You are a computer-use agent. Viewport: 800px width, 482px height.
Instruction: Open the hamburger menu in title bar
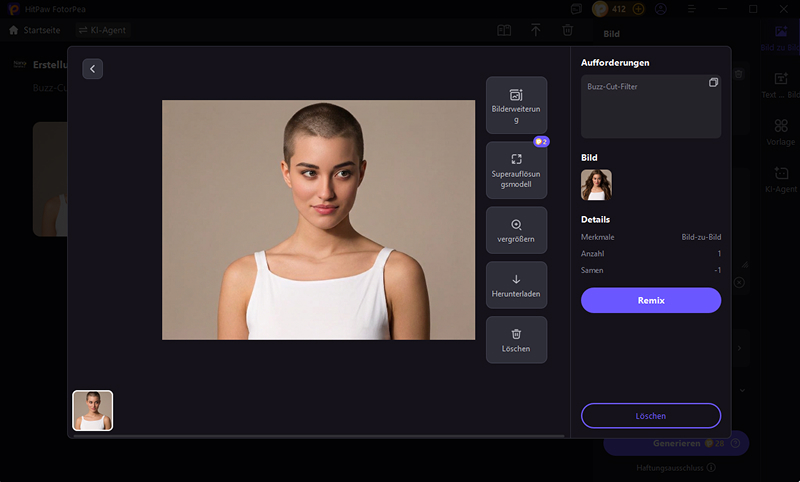point(691,9)
